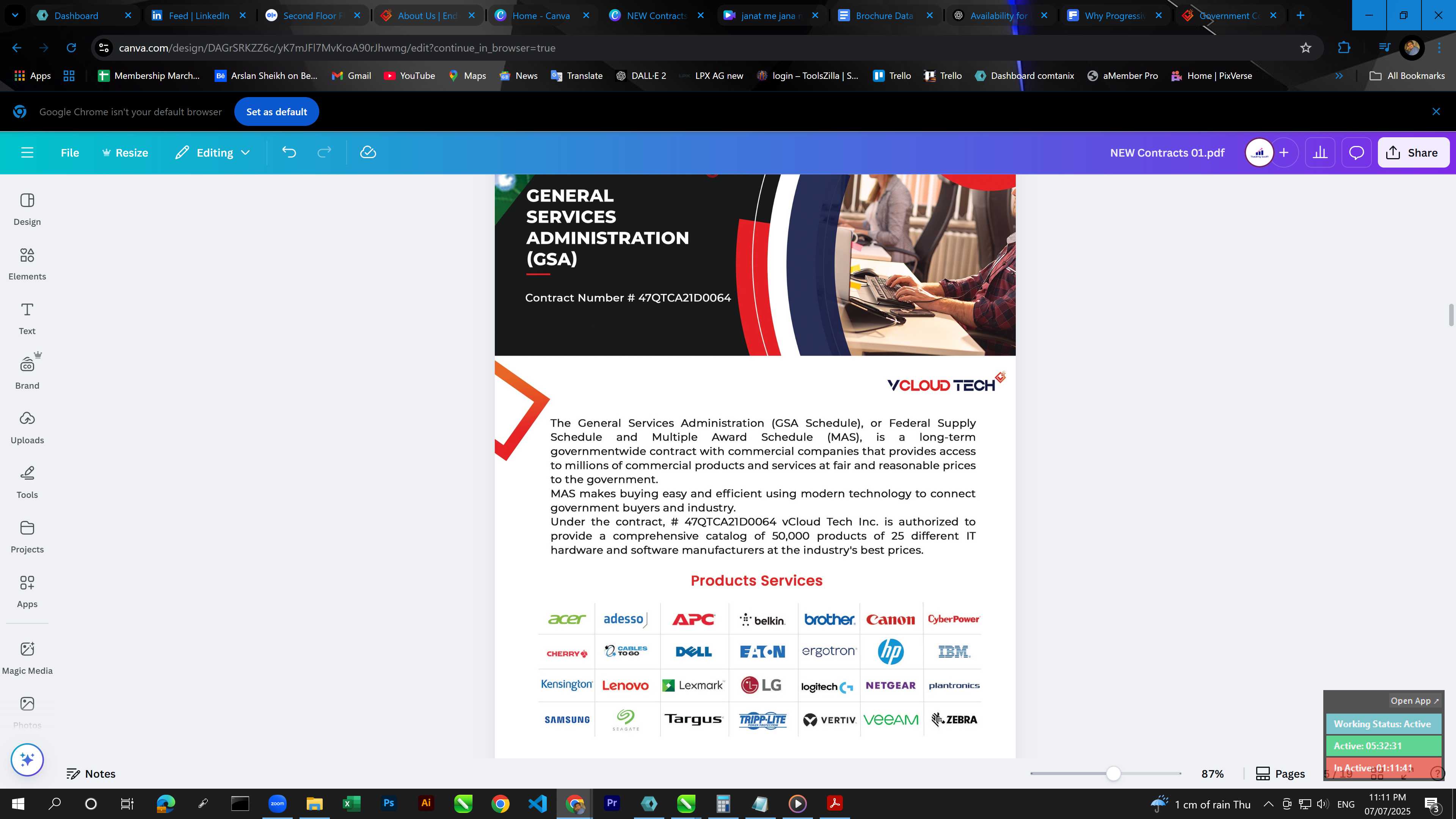
Task: Open the Notes panel
Action: pyautogui.click(x=91, y=774)
